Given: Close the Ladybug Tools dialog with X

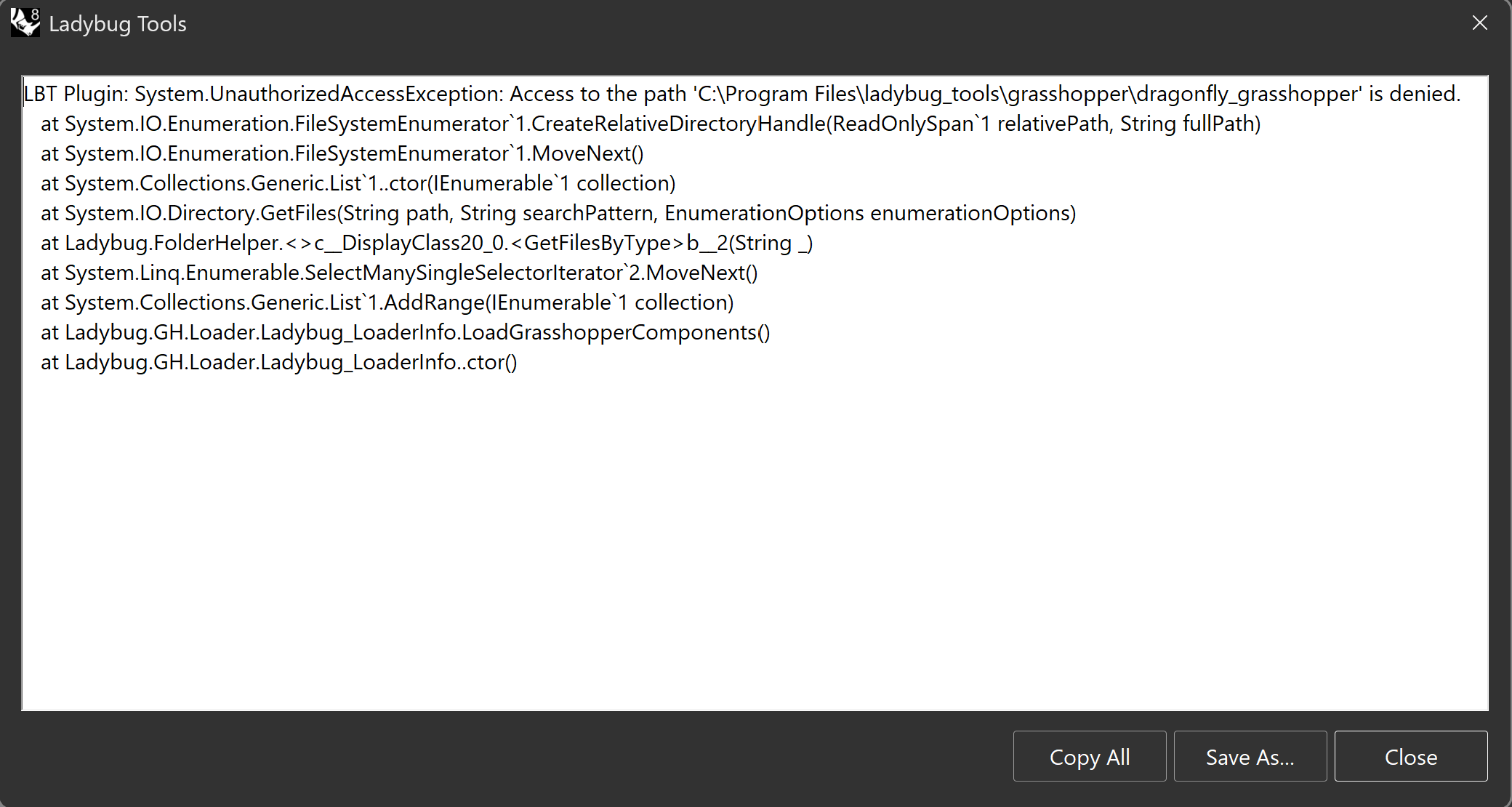Looking at the screenshot, I should [1480, 23].
